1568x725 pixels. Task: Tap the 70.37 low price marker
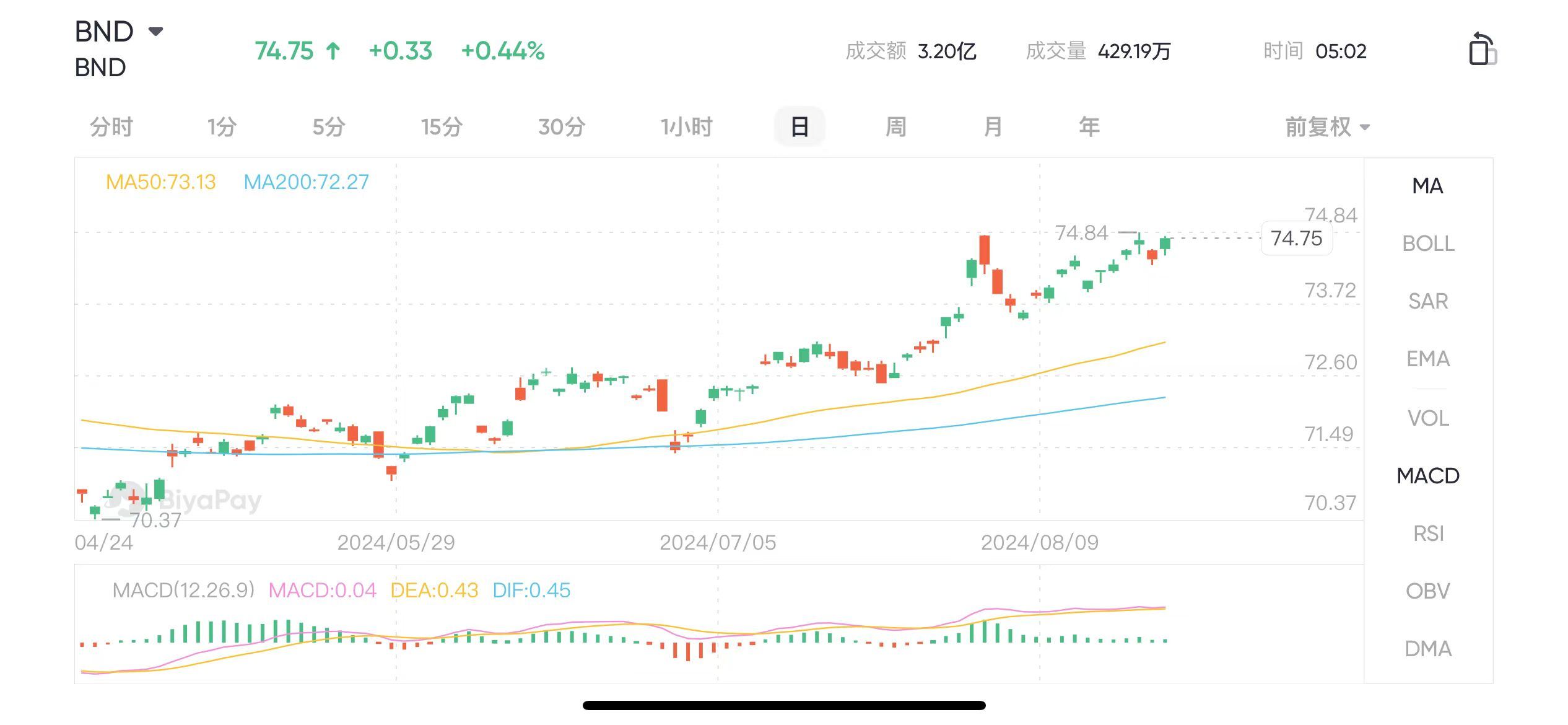(x=155, y=520)
